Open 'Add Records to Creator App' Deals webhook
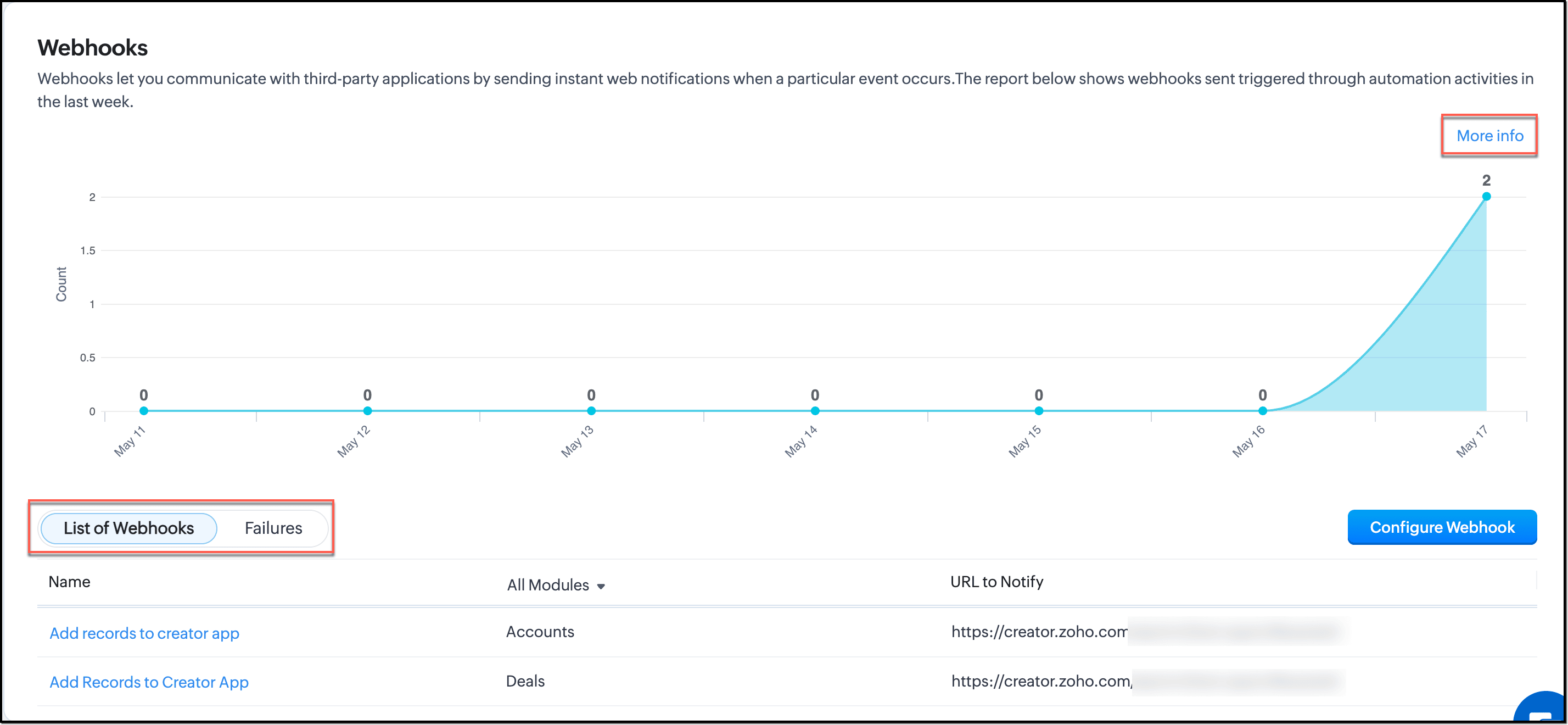This screenshot has height=725, width=1568. click(x=149, y=682)
